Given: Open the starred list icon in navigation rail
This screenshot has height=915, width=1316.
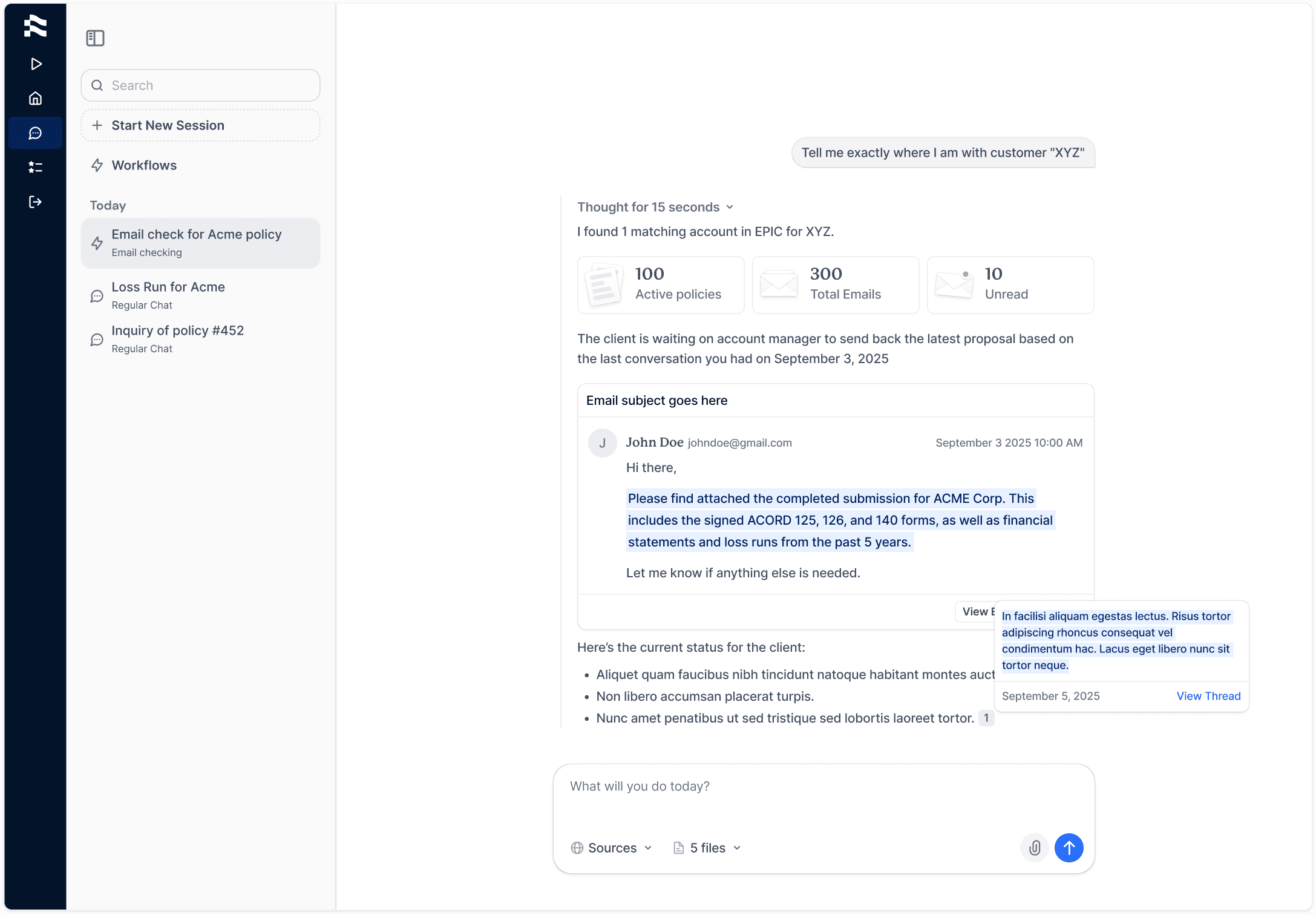Looking at the screenshot, I should pyautogui.click(x=36, y=167).
